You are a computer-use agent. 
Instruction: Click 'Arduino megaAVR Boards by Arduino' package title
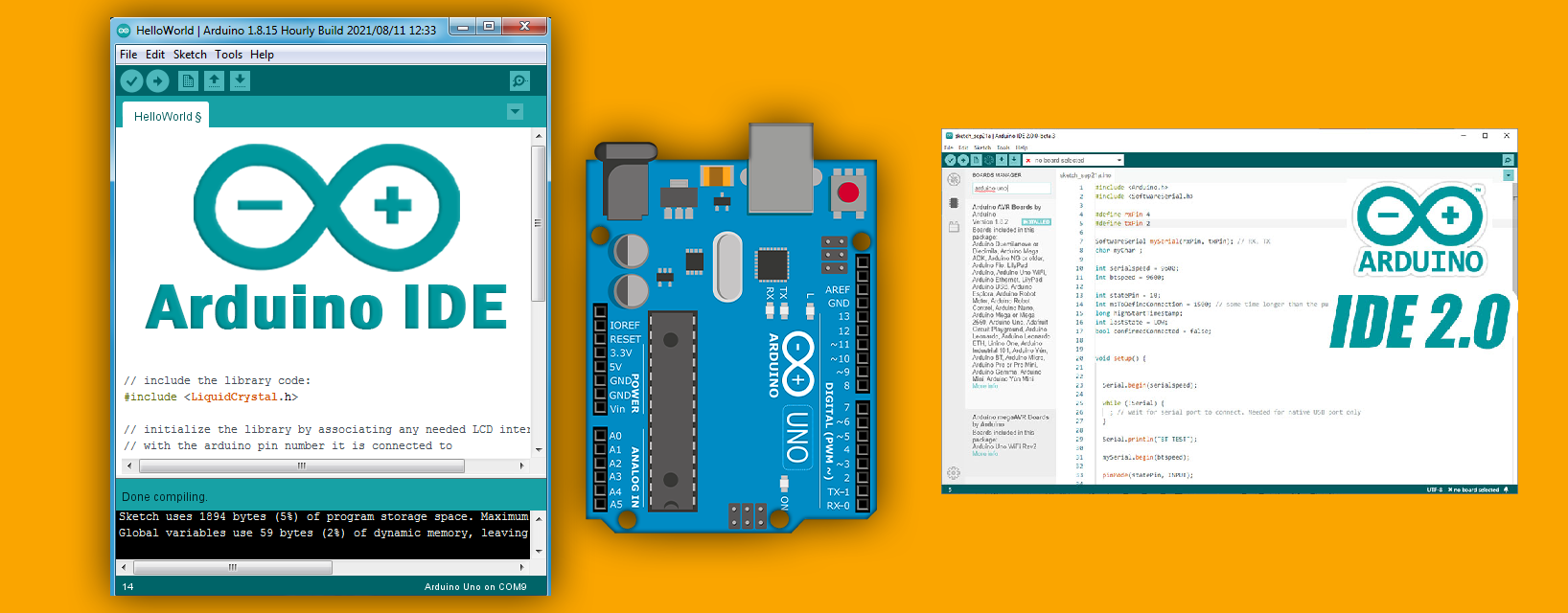1010,420
